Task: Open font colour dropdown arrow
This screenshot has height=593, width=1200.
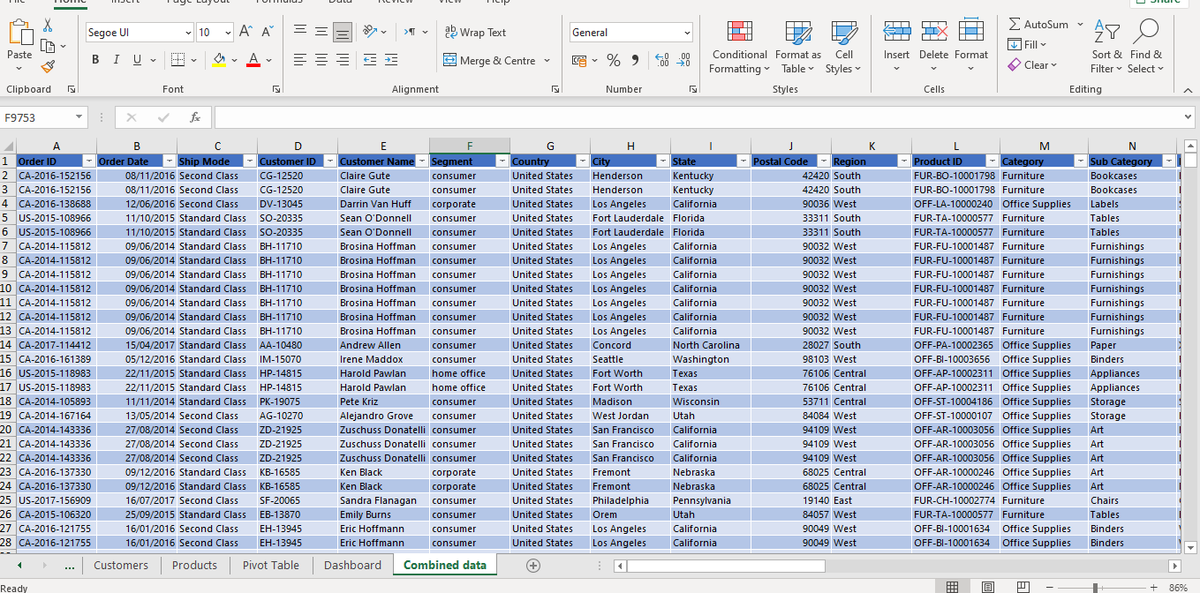Action: (269, 62)
